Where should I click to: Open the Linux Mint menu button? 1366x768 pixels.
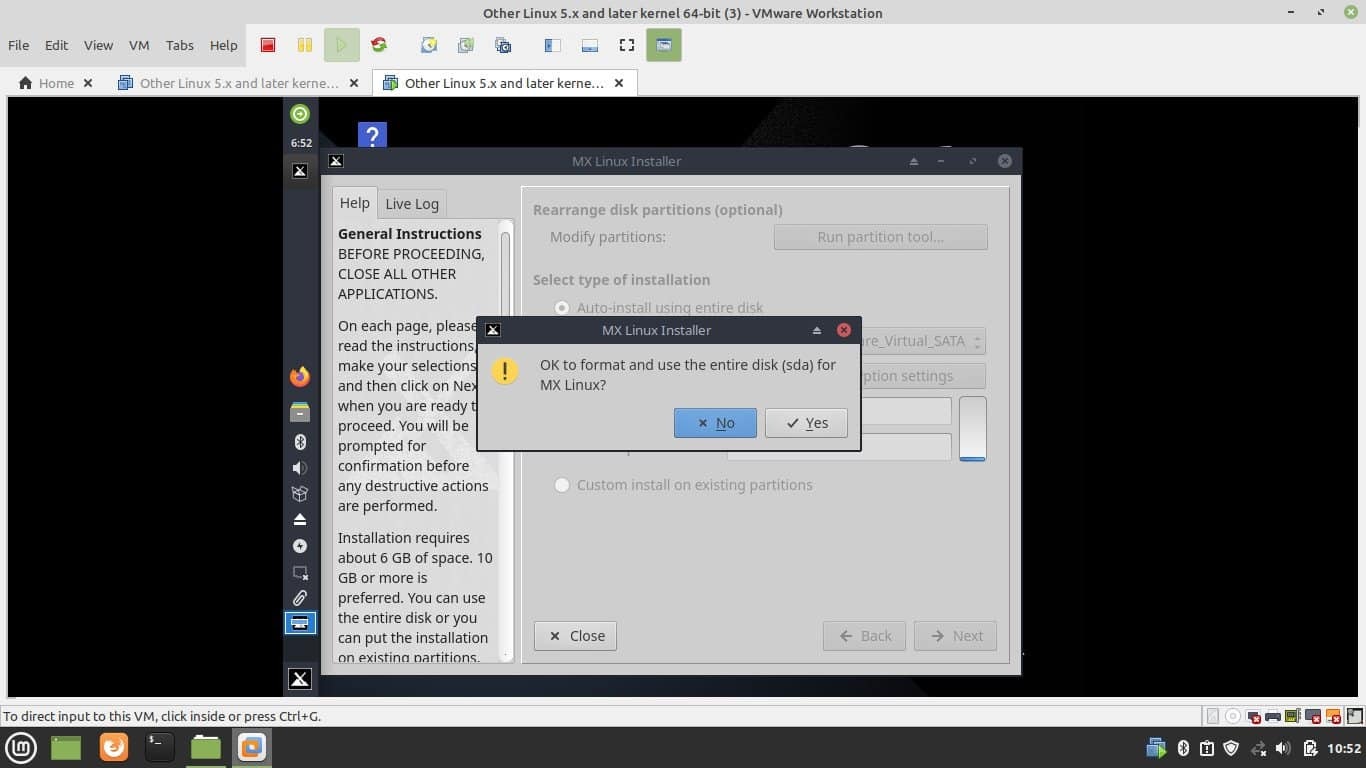(21, 747)
